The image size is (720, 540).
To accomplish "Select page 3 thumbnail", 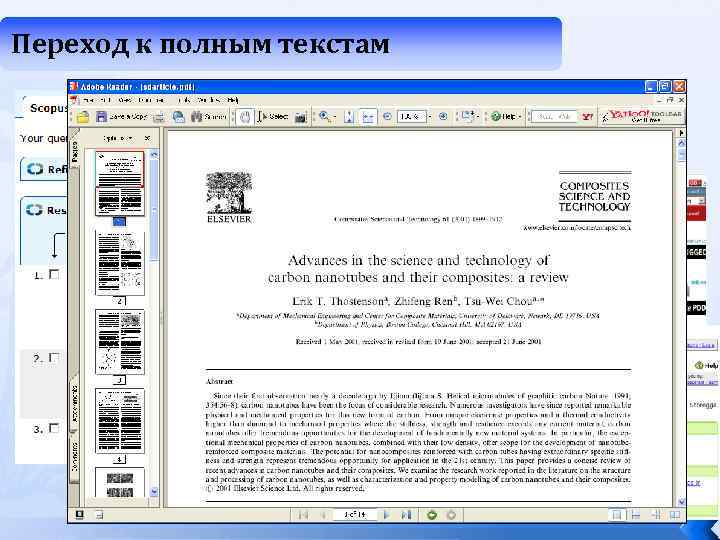I will pos(119,342).
